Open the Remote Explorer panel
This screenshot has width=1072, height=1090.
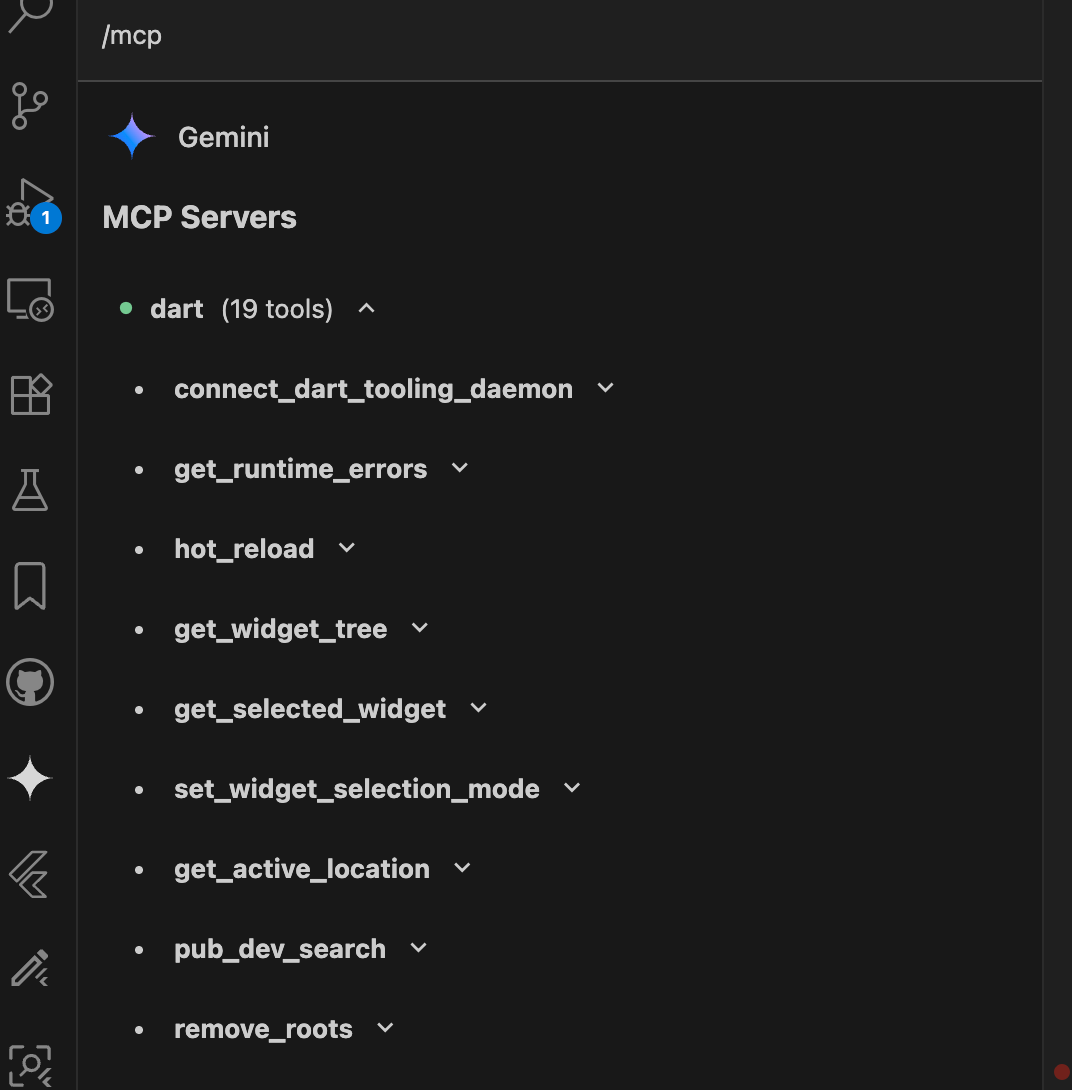click(x=29, y=299)
